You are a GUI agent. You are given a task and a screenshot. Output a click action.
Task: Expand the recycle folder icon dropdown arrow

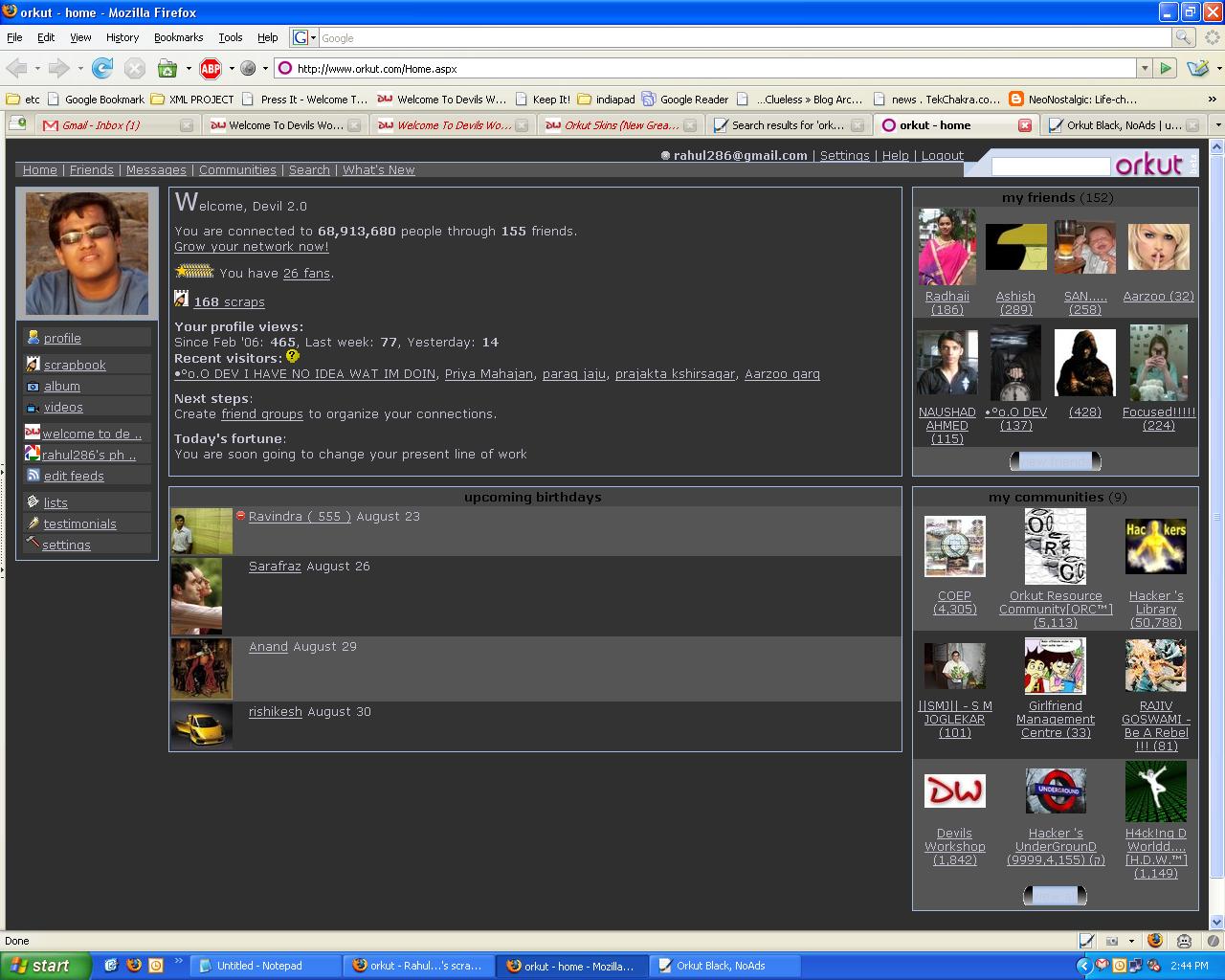coord(188,69)
